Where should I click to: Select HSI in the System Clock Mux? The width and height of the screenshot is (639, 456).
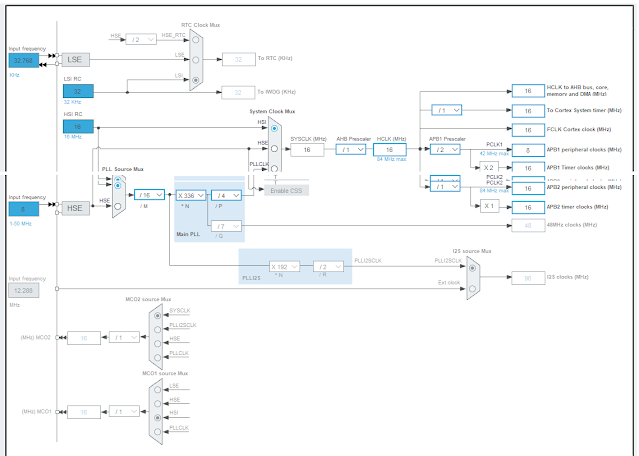(x=274, y=128)
